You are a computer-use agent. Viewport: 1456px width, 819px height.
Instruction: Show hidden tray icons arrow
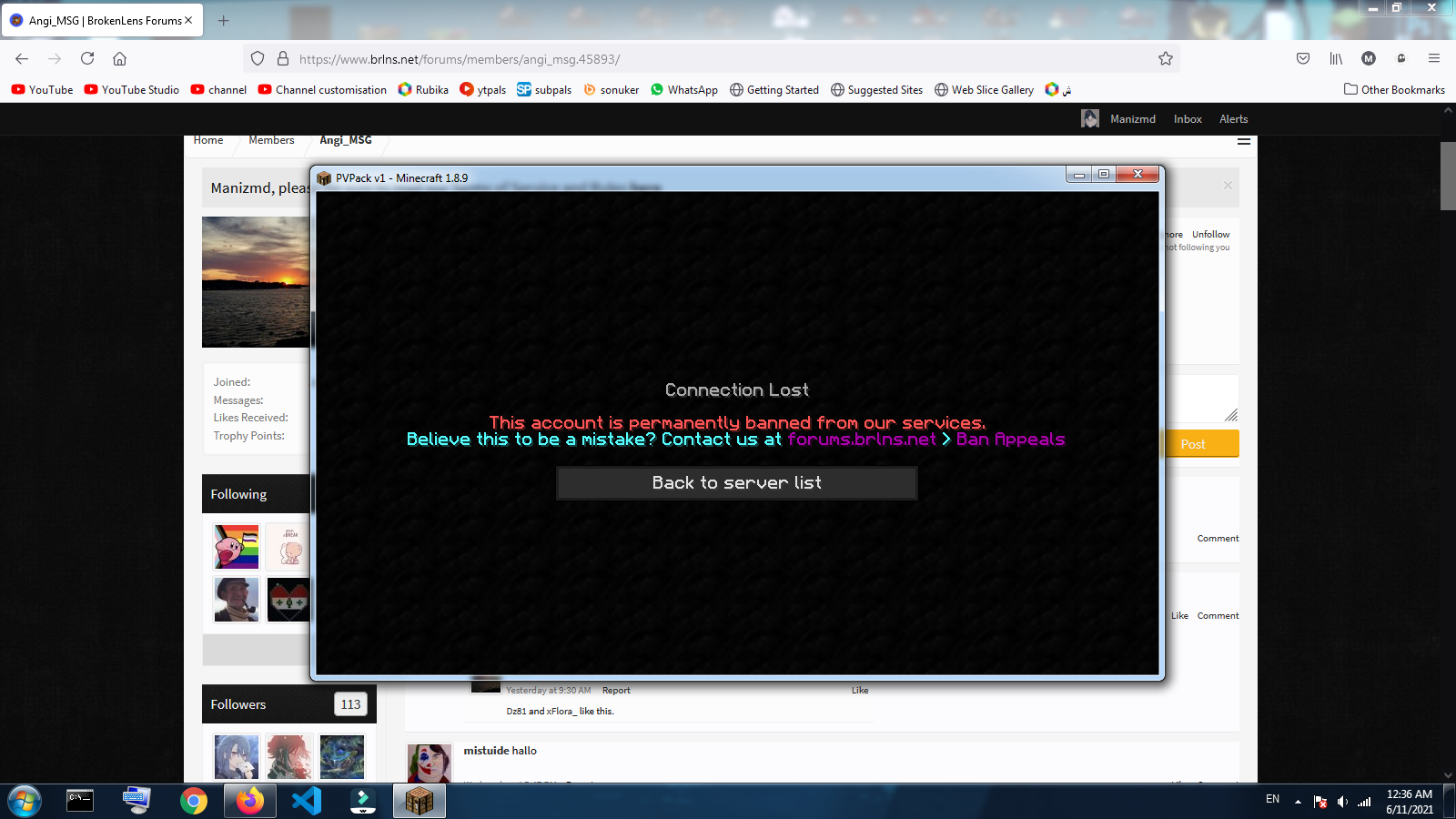1298,802
